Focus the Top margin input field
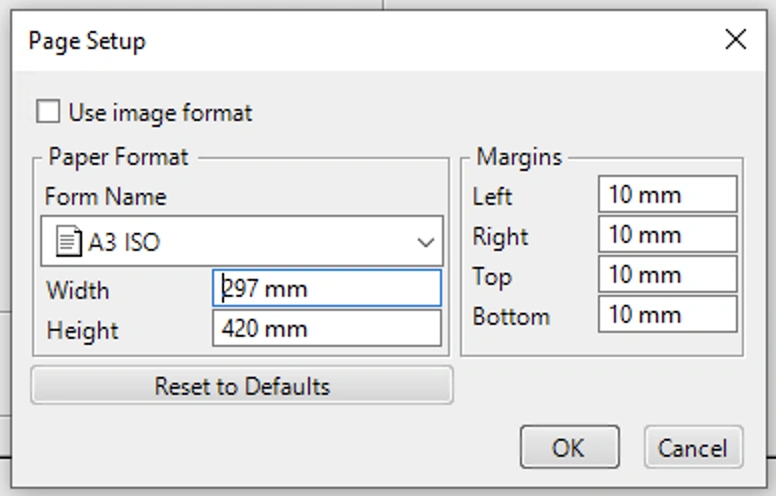The width and height of the screenshot is (776, 496). [x=667, y=275]
